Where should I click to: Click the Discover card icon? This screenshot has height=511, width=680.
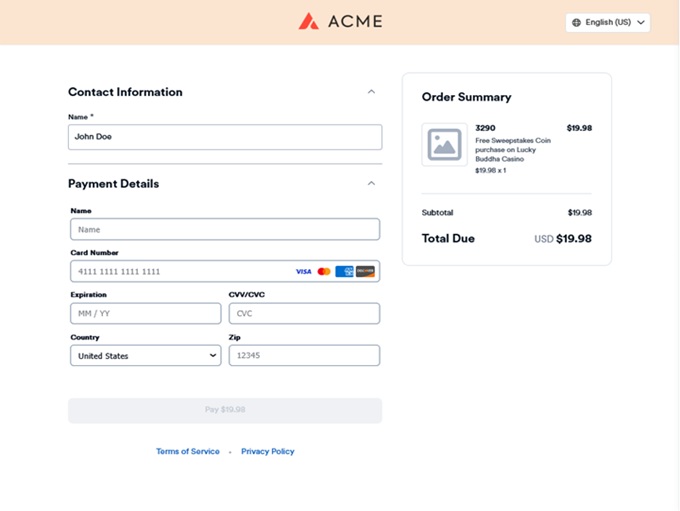pos(365,272)
